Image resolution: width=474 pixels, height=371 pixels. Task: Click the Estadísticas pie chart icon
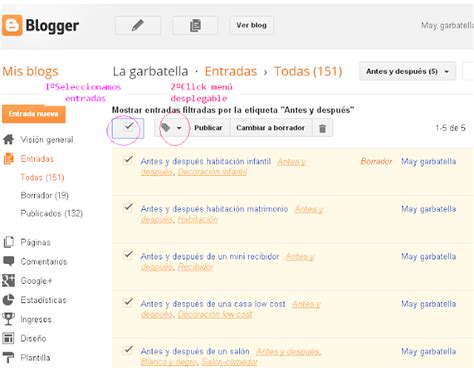pos(9,300)
